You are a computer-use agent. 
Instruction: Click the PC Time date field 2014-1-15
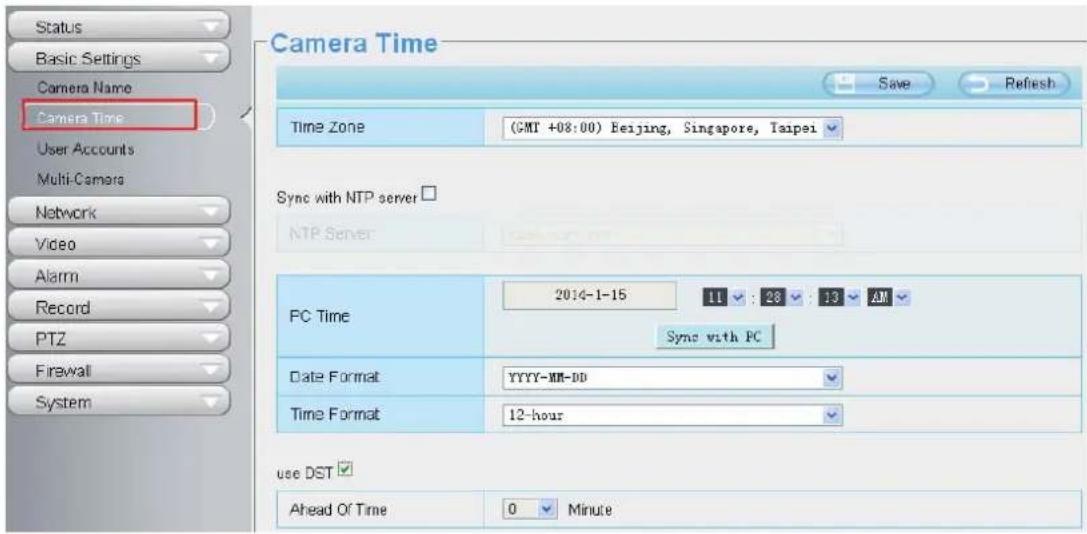pyautogui.click(x=588, y=294)
